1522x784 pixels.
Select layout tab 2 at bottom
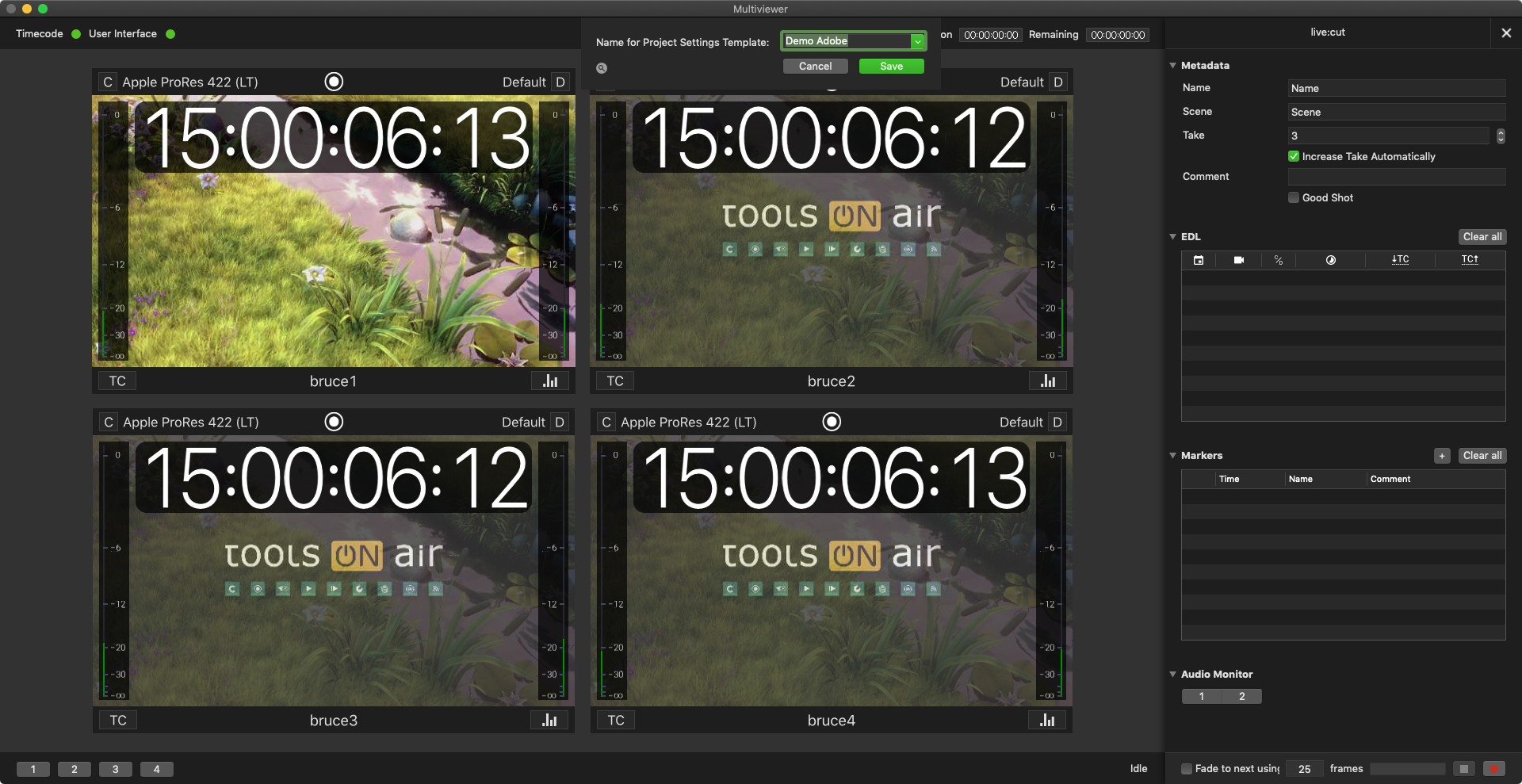tap(75, 769)
